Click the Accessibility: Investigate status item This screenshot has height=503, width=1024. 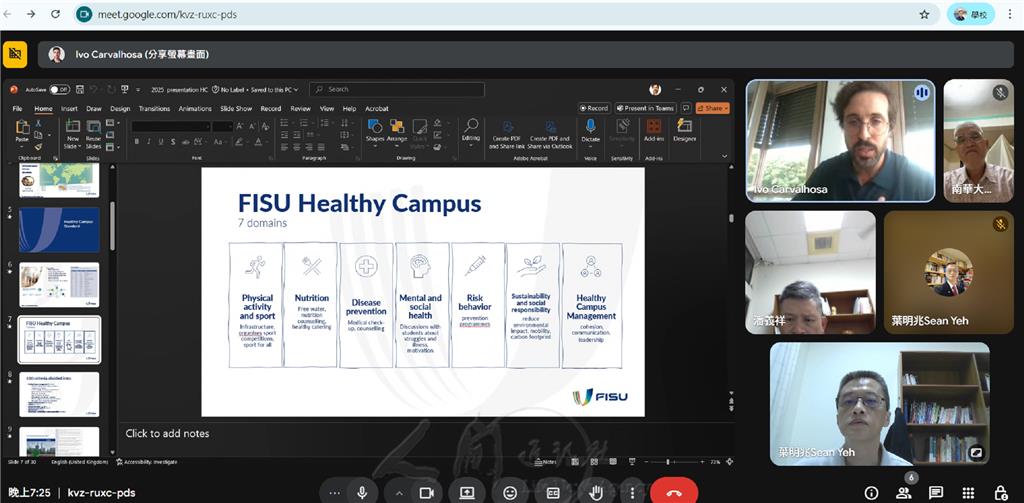[x=147, y=462]
